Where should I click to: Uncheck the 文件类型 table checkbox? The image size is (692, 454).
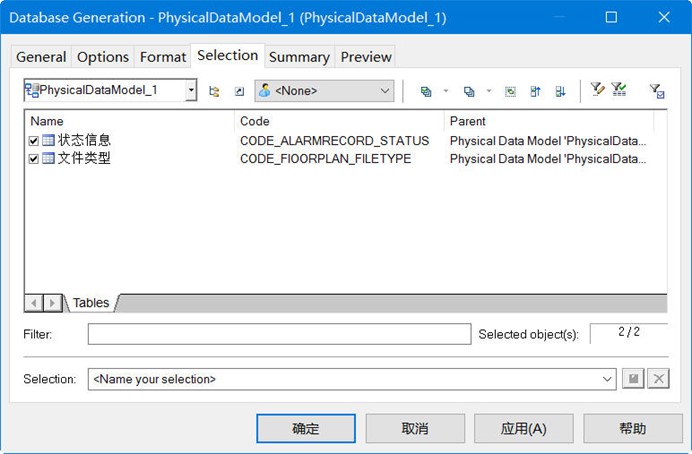(34, 158)
